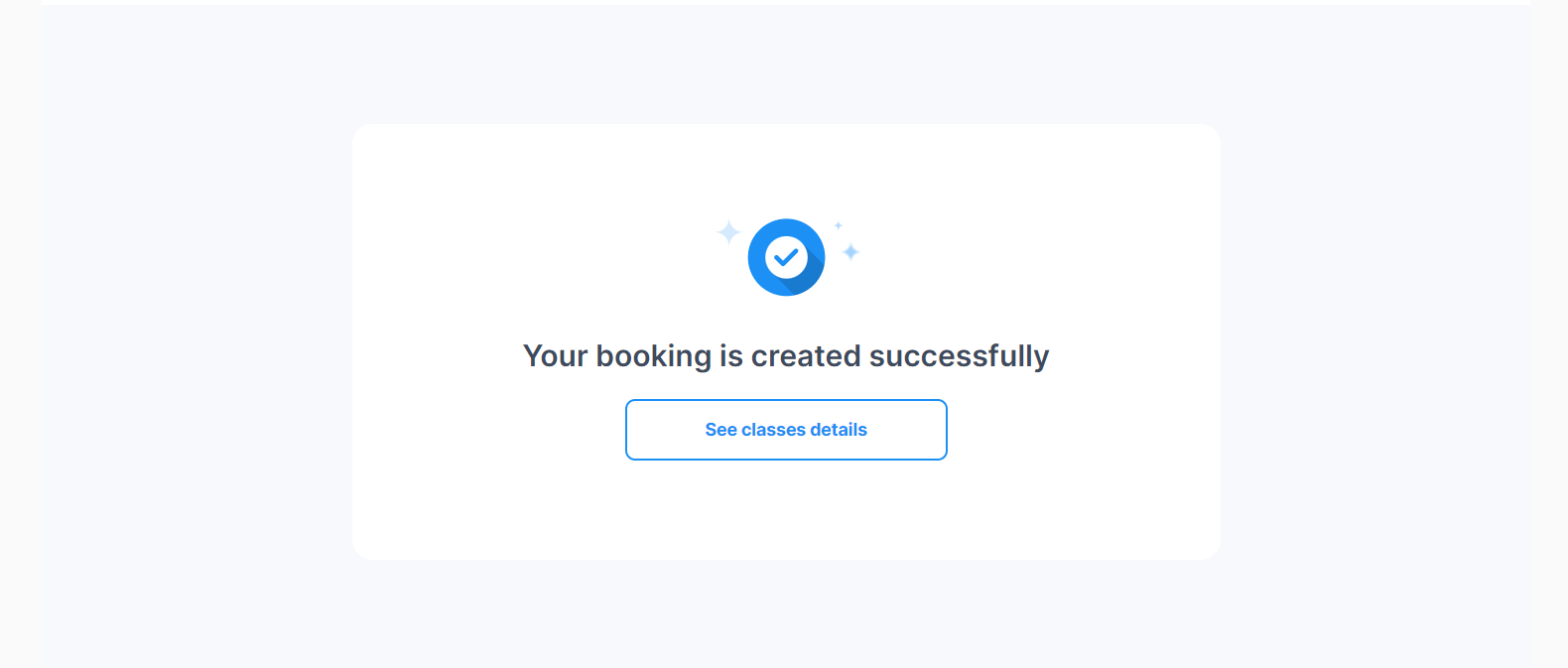
Task: Click the blue sparkle right of checkmark
Action: pyautogui.click(x=850, y=252)
